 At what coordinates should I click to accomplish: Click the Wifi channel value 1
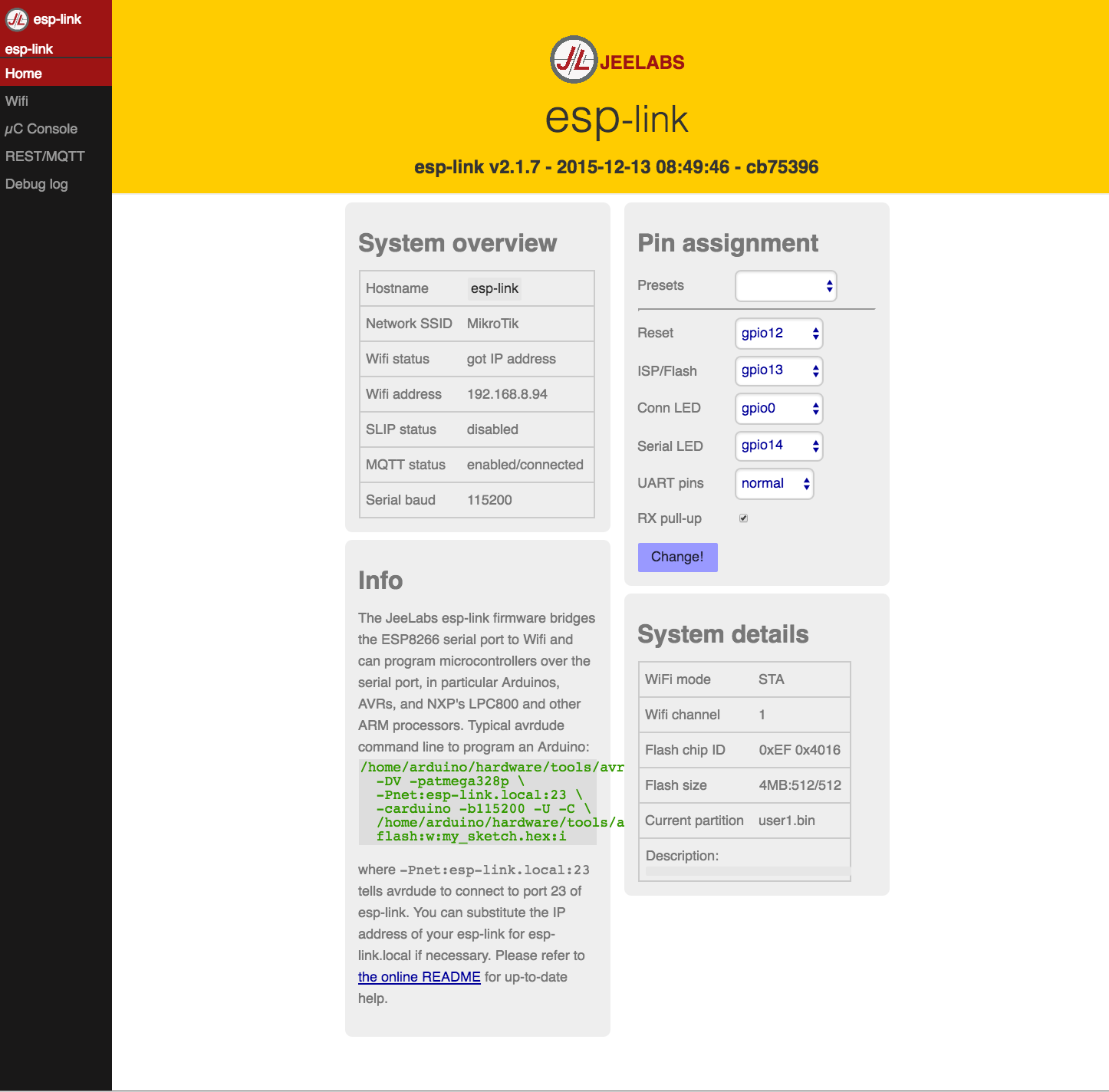(762, 715)
